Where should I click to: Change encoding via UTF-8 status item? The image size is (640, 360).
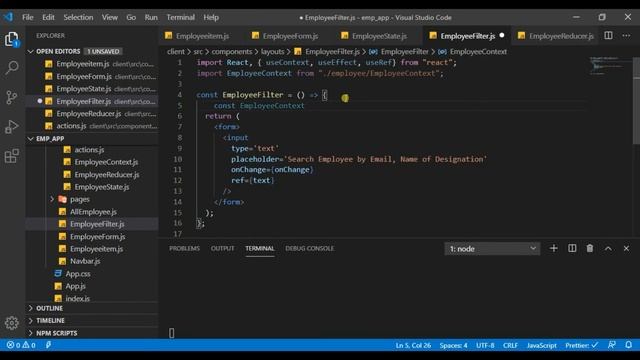485,345
